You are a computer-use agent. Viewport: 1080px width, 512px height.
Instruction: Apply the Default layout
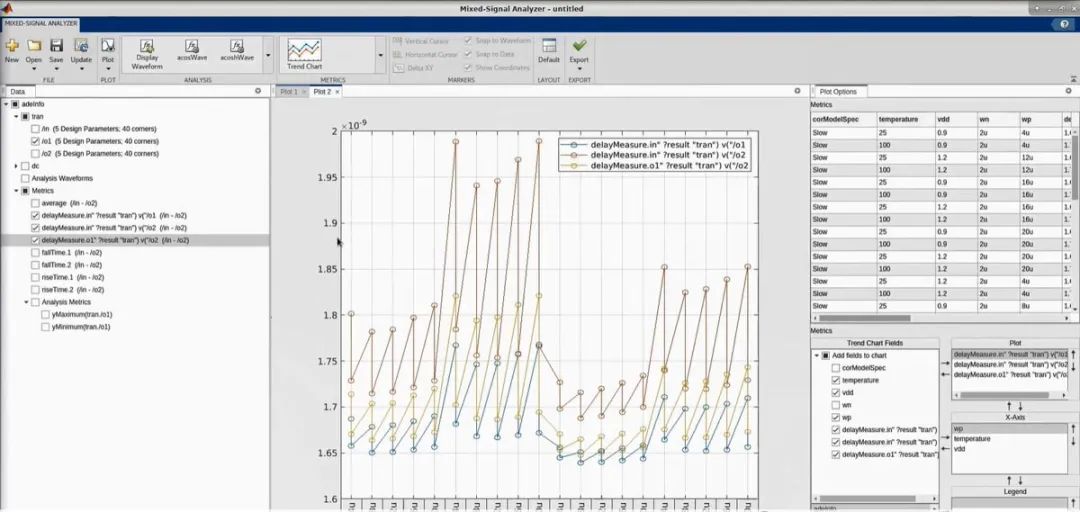pos(549,51)
